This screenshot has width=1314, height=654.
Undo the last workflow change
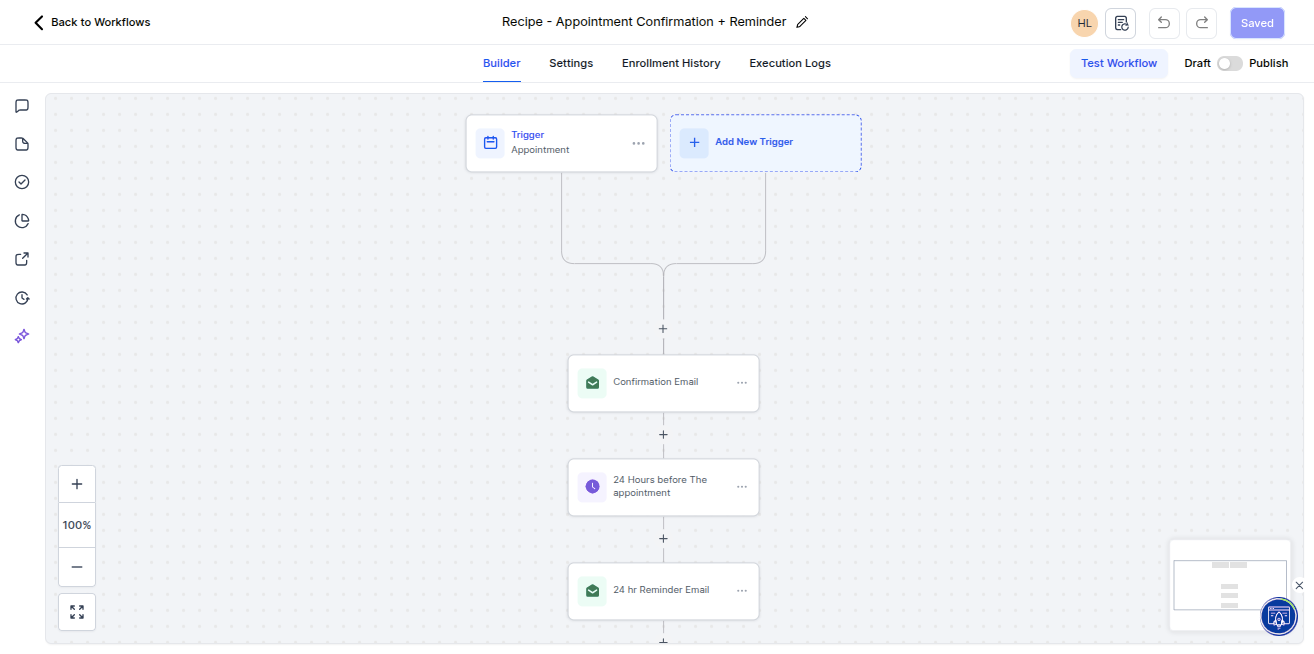pos(1163,22)
